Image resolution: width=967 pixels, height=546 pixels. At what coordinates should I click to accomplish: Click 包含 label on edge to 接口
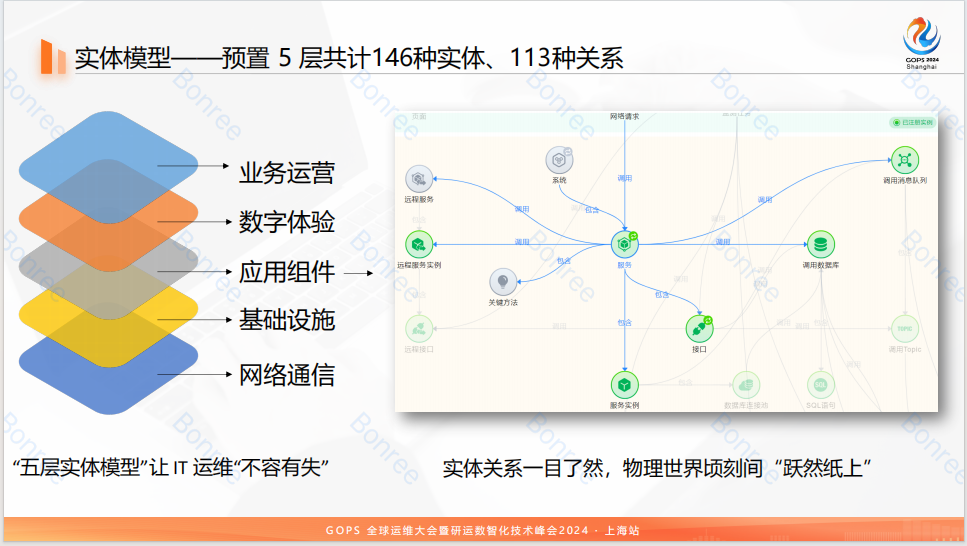point(662,295)
